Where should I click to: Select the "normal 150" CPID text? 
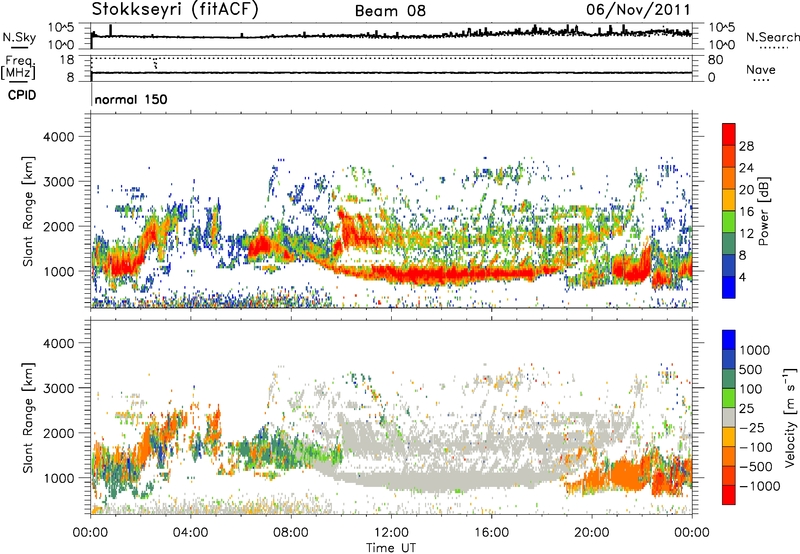tap(131, 99)
